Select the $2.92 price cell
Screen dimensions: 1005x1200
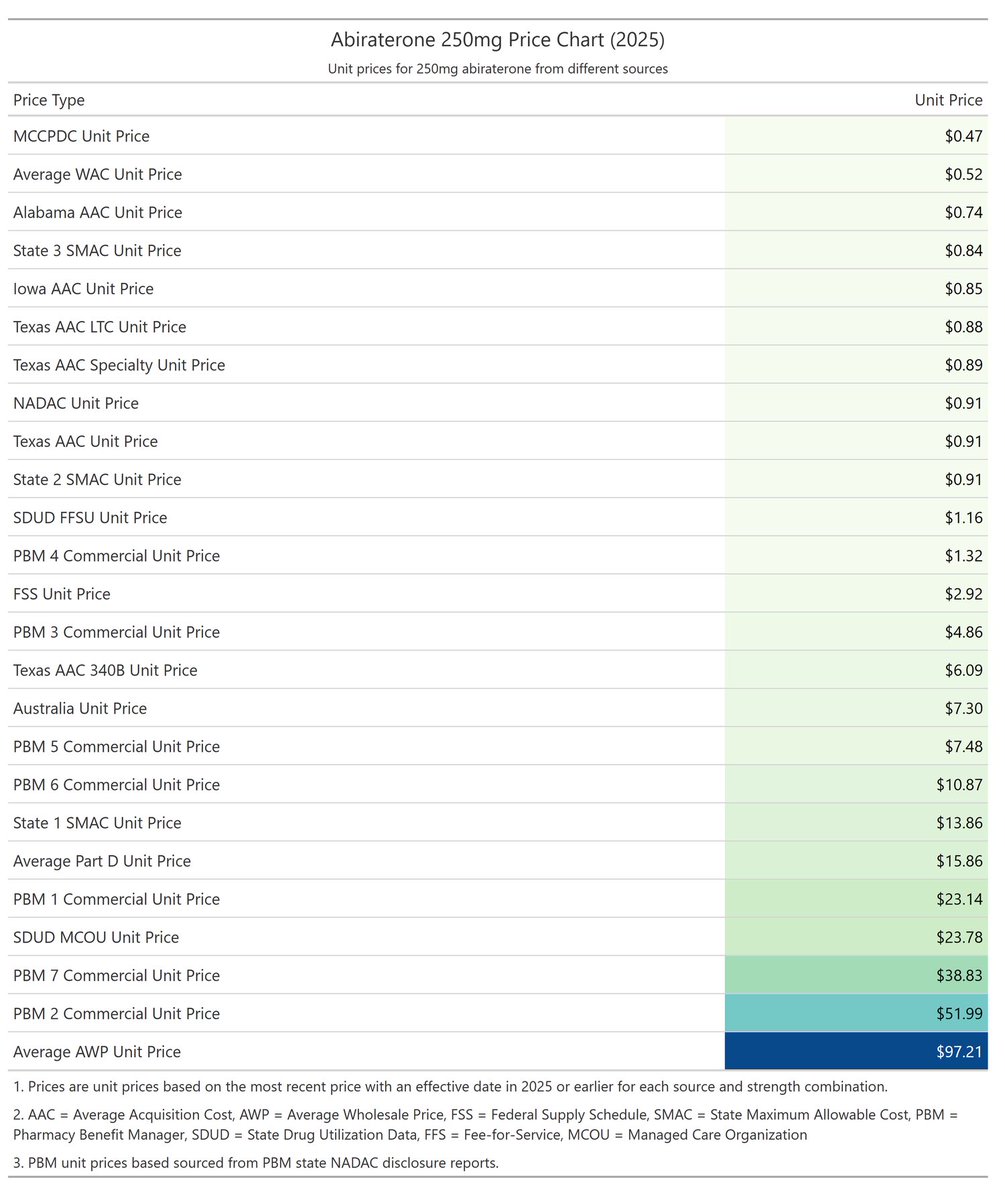click(856, 594)
